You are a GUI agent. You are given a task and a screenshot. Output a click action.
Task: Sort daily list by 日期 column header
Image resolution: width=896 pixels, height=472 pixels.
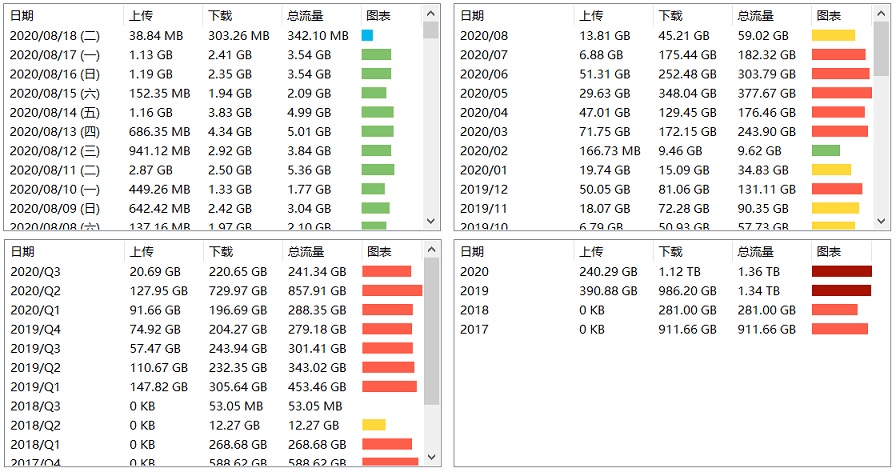pos(22,16)
